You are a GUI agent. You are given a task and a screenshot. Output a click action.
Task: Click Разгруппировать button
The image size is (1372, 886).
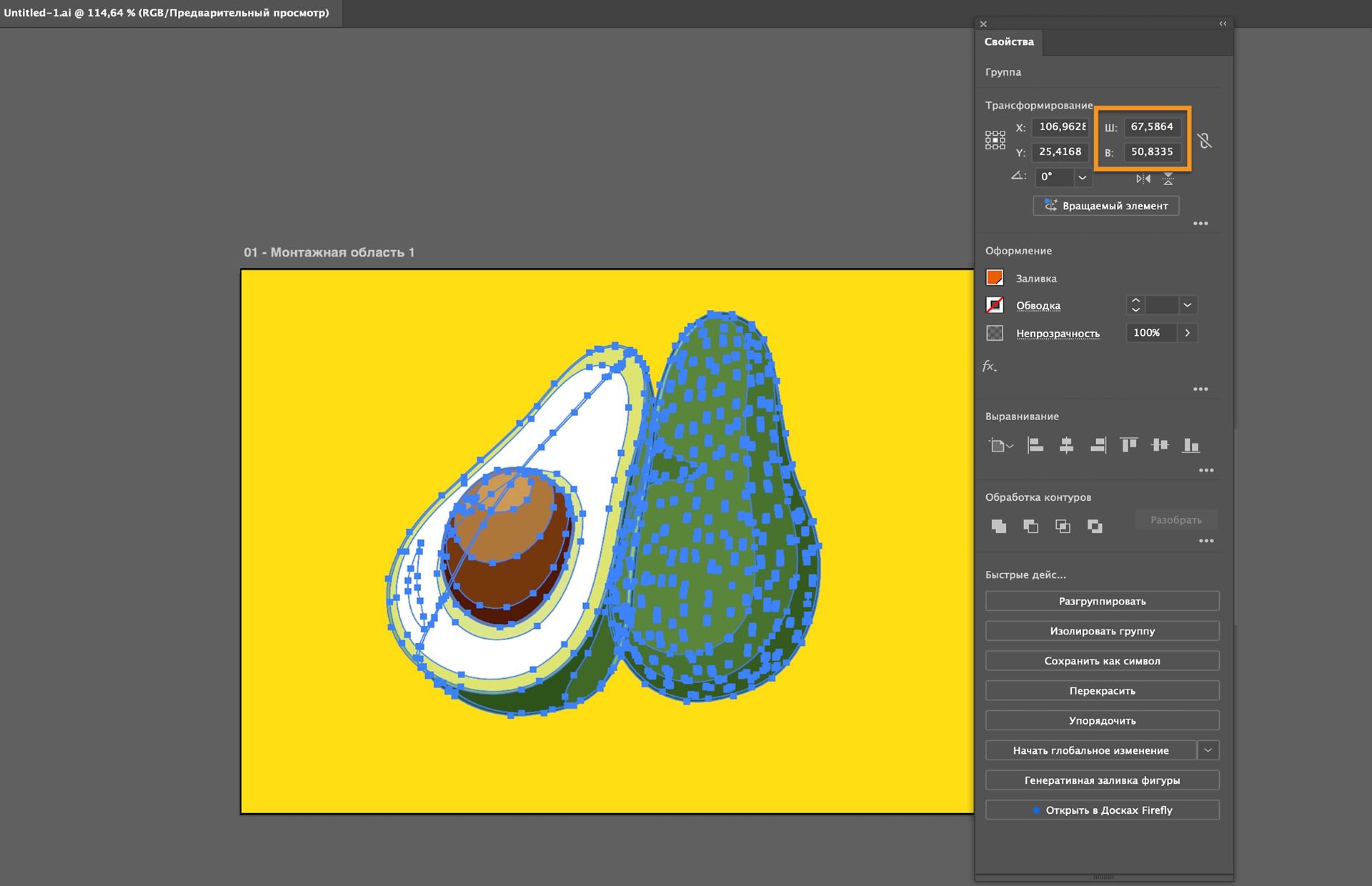pyautogui.click(x=1102, y=601)
